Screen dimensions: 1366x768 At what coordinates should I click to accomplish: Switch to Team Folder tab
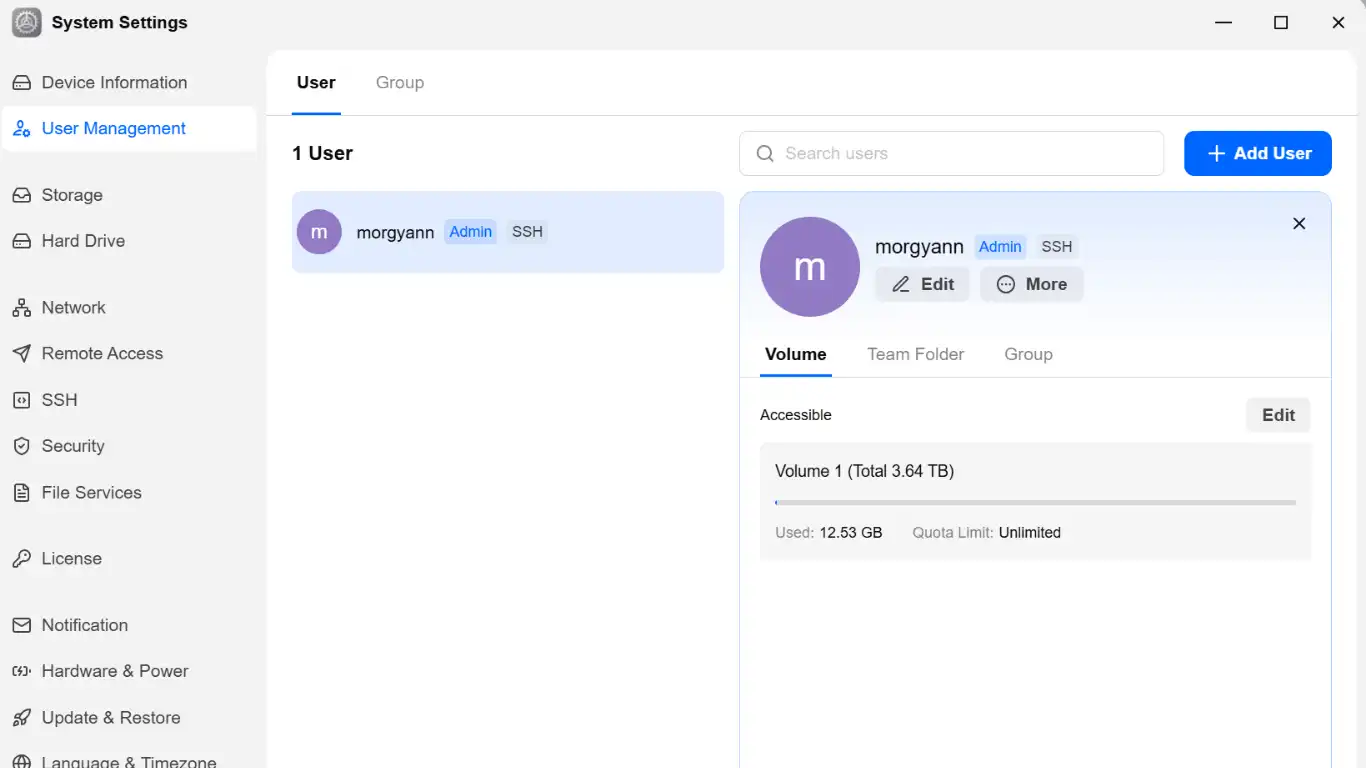916,354
